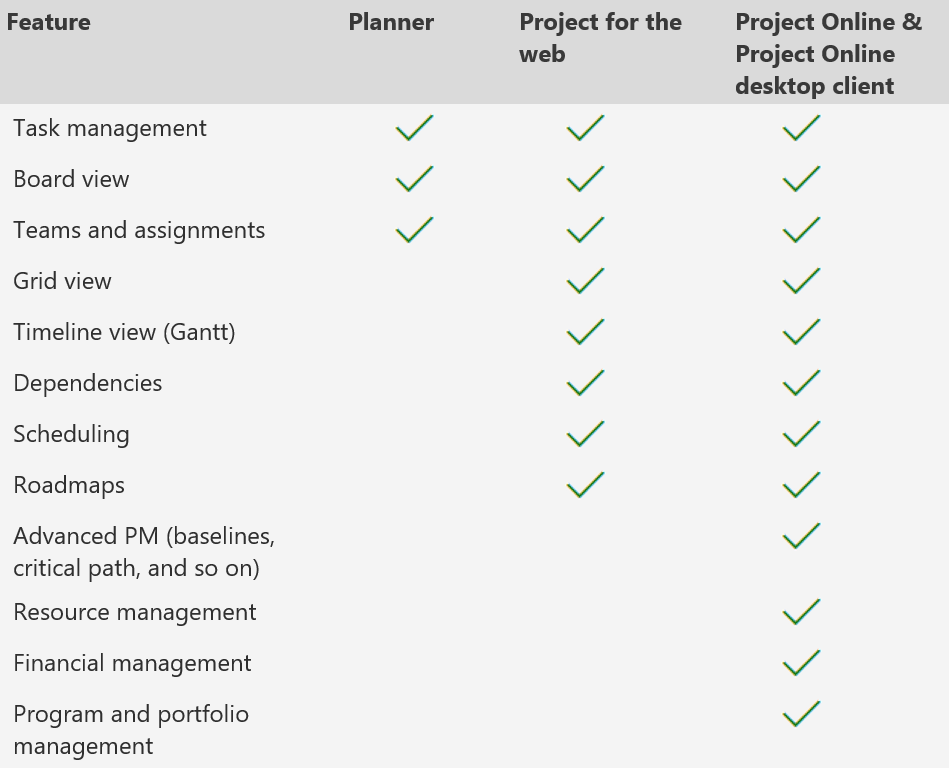This screenshot has width=949, height=768.
Task: Click the Scheduling feature label
Action: coord(71,435)
